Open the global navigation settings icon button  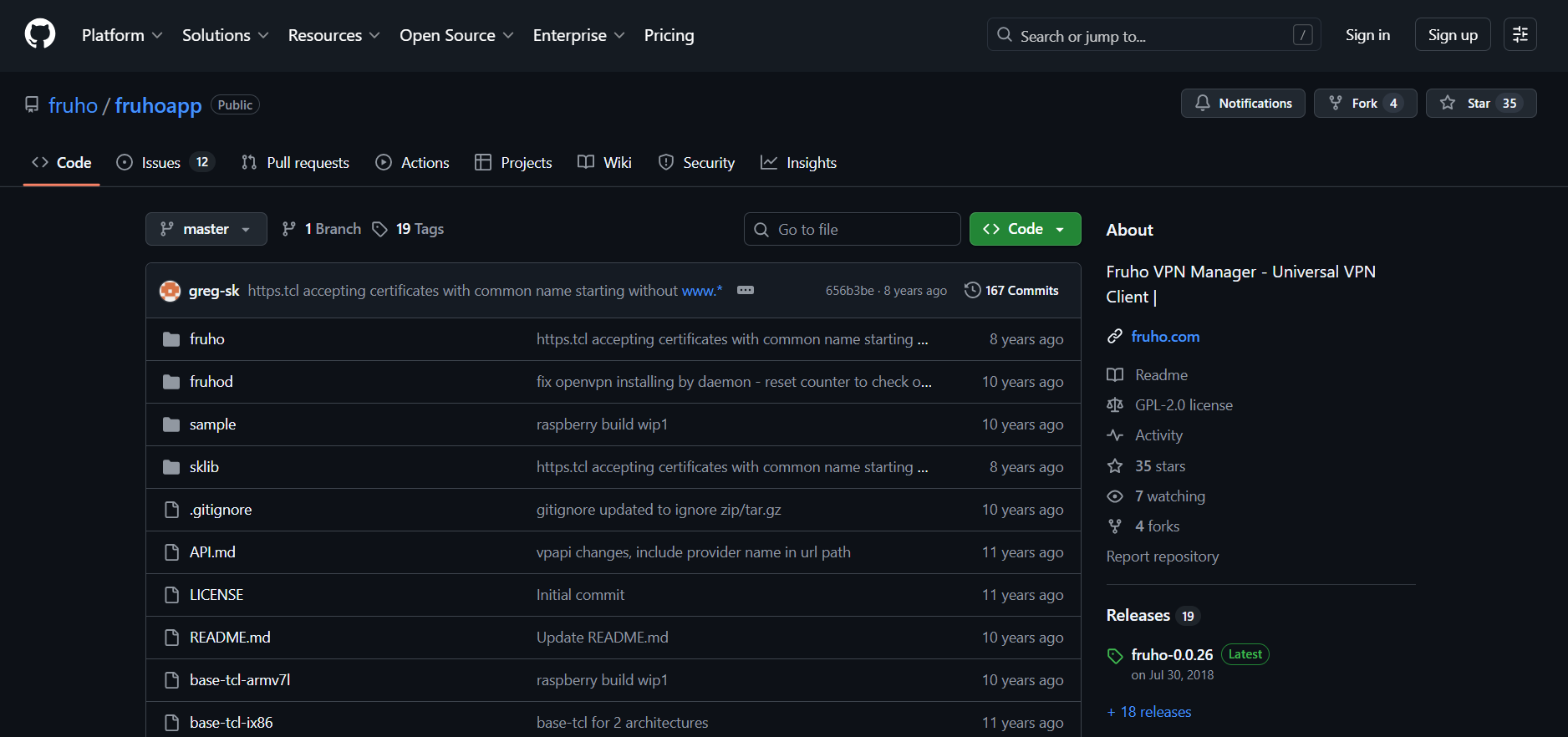(1520, 34)
